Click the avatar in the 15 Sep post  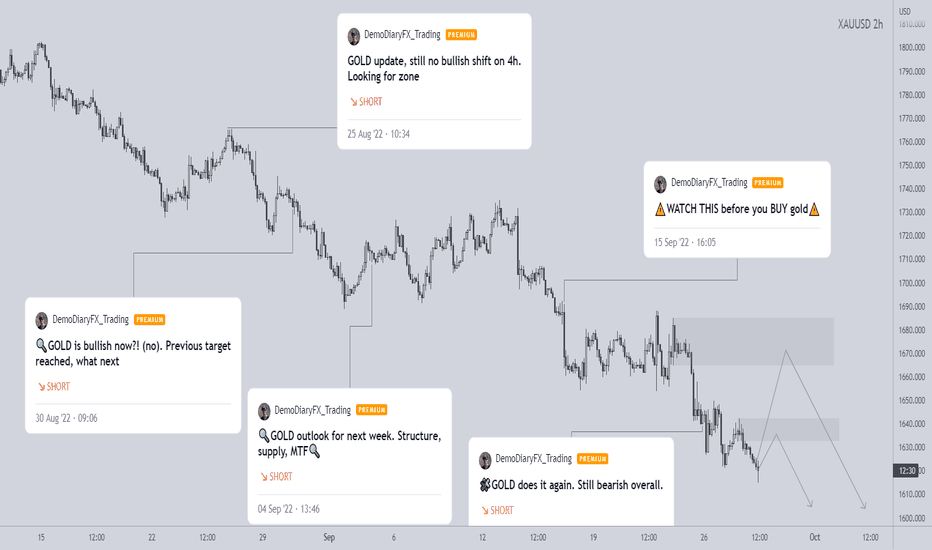point(660,184)
